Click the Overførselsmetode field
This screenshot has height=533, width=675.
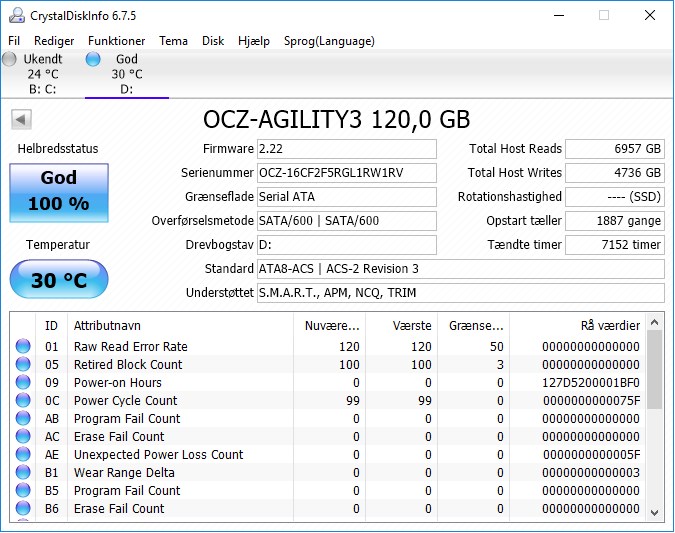[x=347, y=221]
